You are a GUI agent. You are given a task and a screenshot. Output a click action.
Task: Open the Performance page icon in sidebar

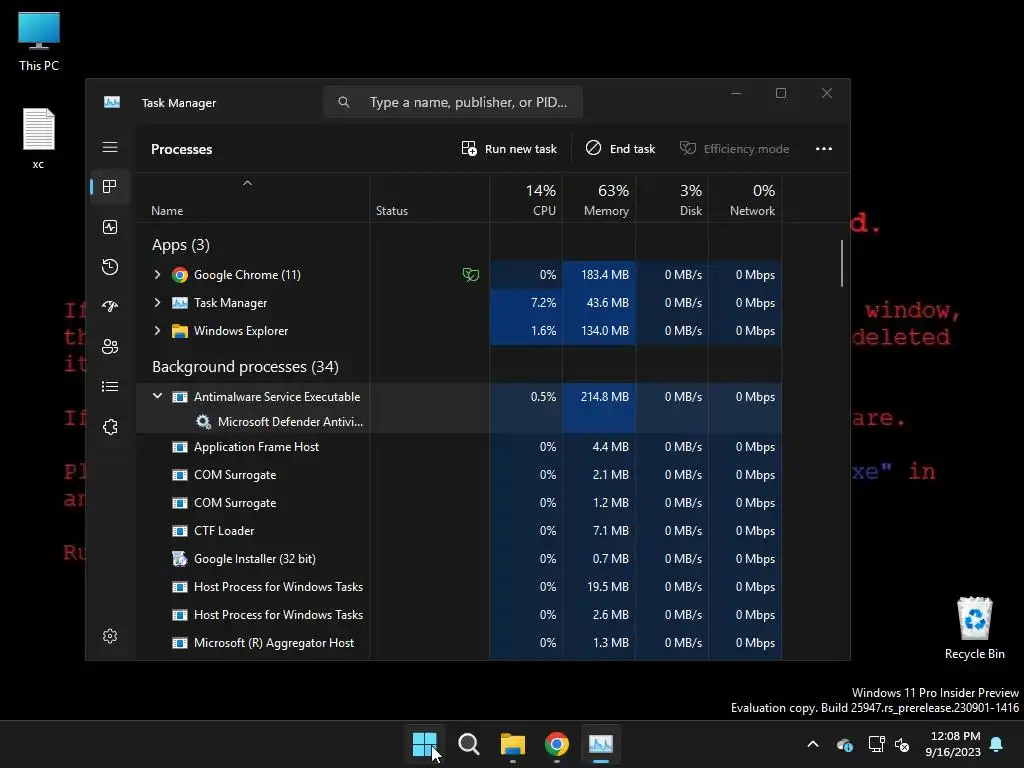click(x=110, y=227)
